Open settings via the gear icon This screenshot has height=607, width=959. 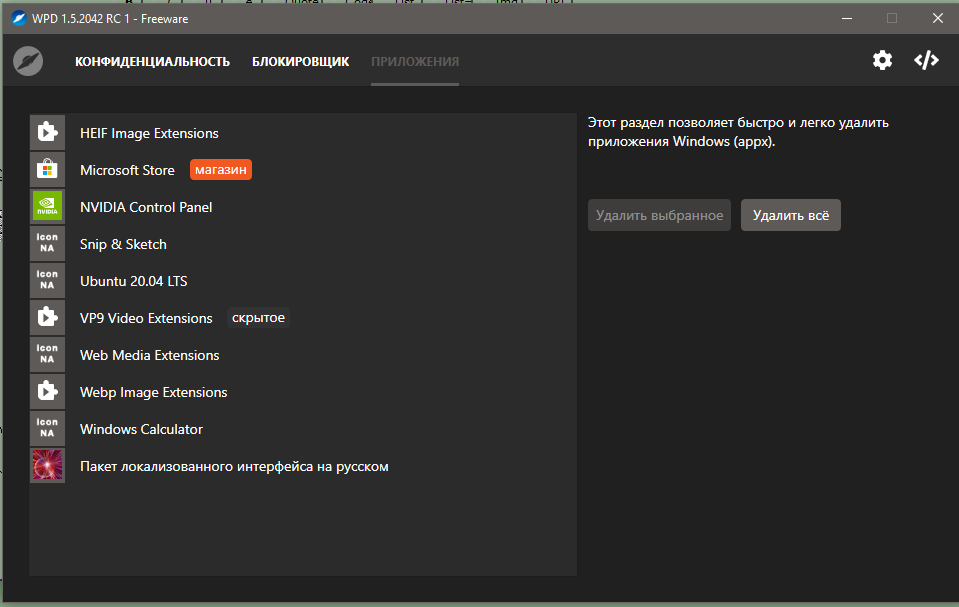(882, 60)
